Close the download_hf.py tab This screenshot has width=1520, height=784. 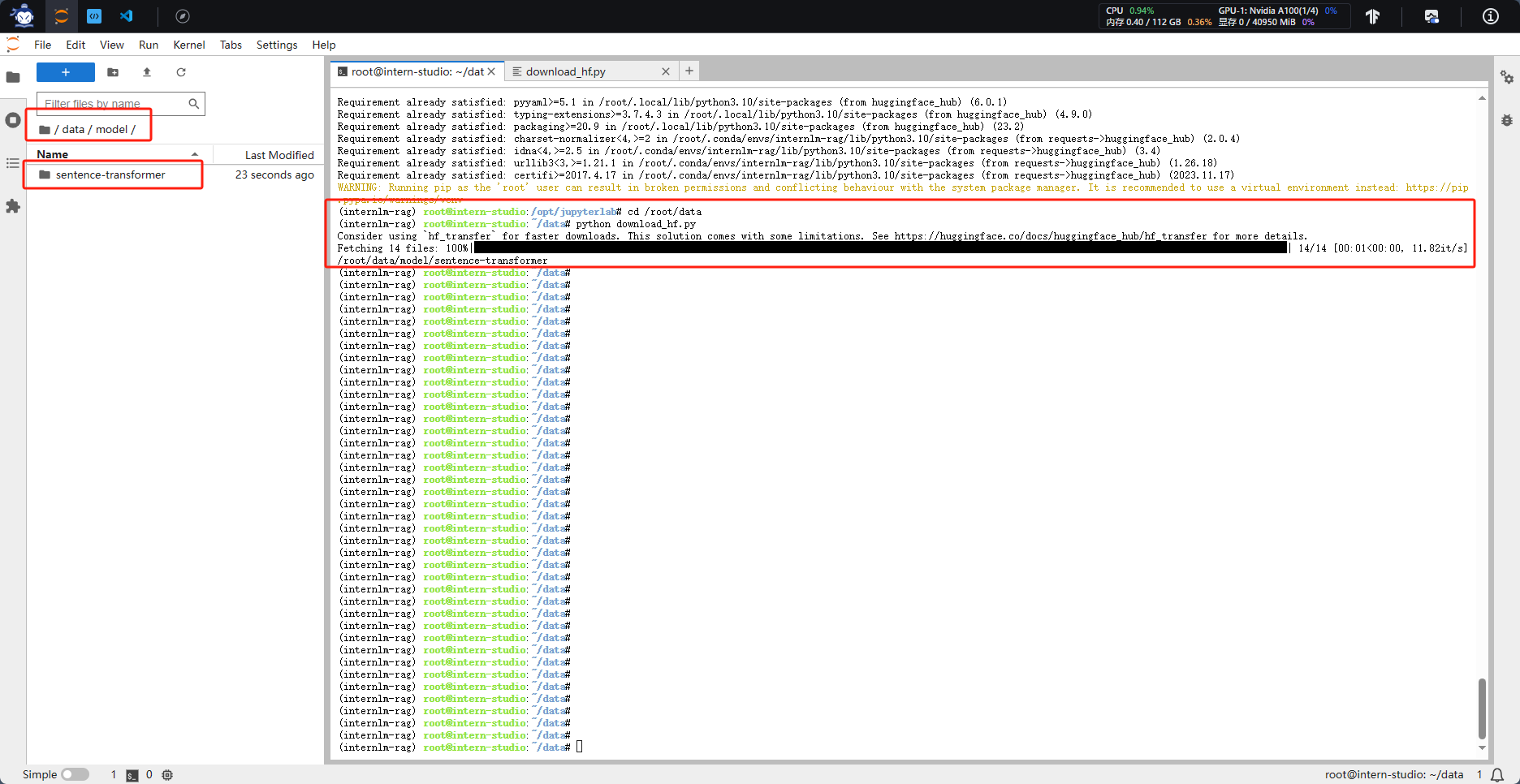pyautogui.click(x=666, y=71)
